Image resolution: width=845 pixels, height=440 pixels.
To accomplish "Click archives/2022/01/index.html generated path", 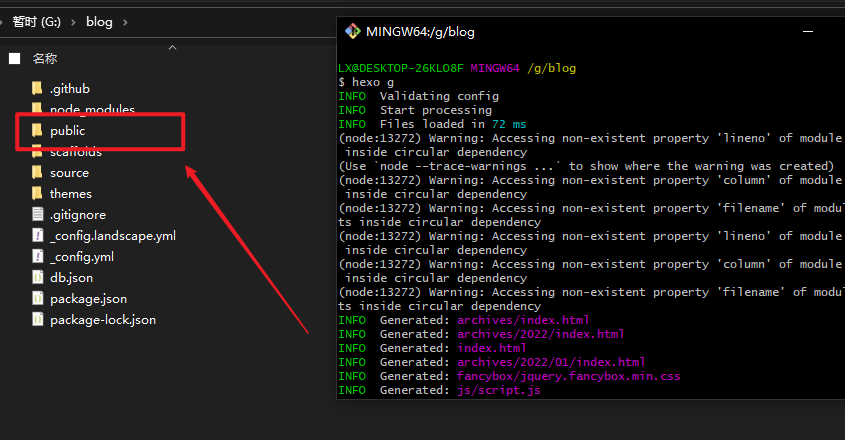I will [551, 362].
